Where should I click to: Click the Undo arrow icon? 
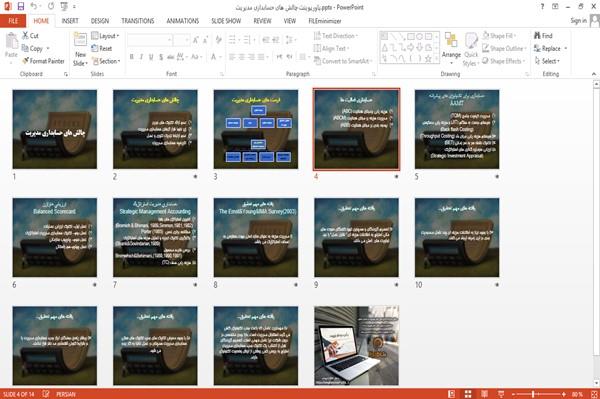point(34,7)
